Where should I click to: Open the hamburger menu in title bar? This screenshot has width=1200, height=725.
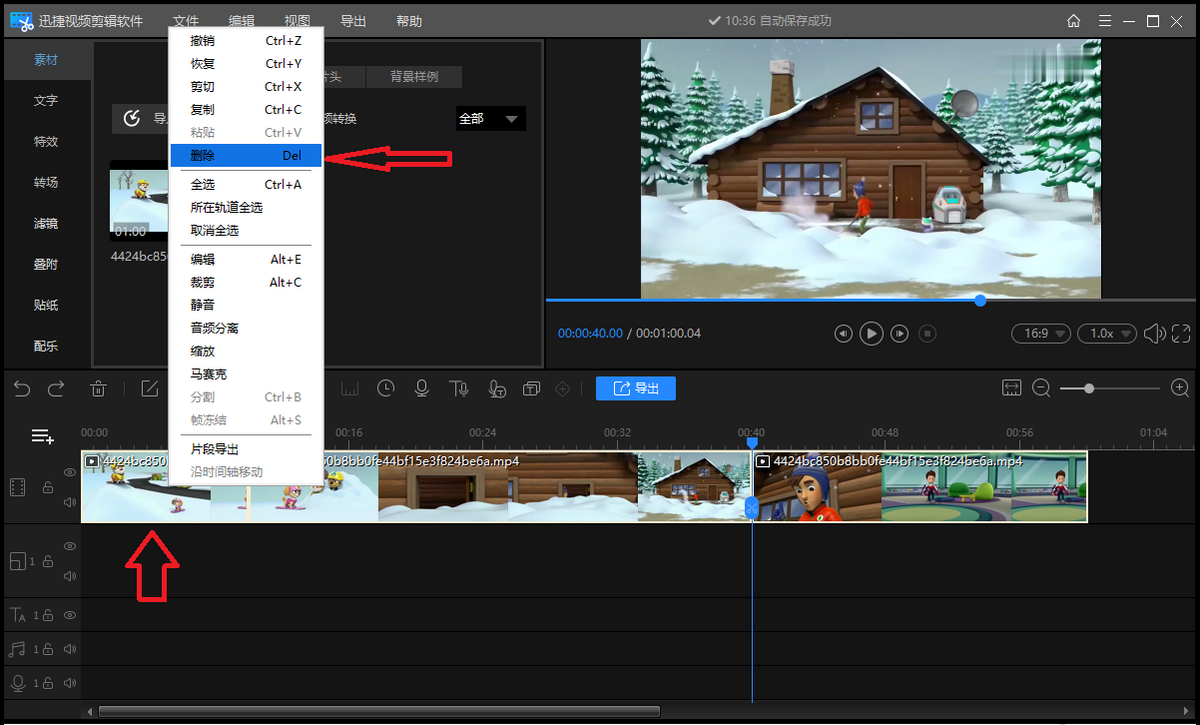(x=1104, y=21)
